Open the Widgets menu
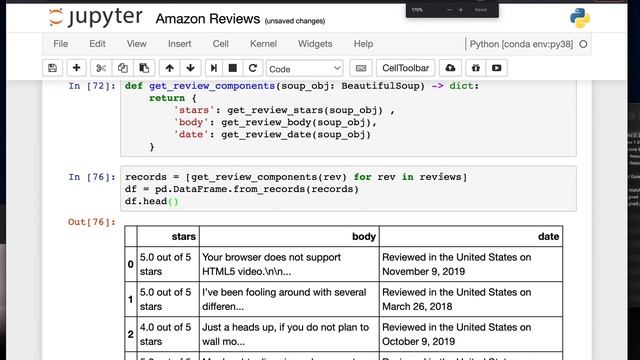This screenshot has width=640, height=360. (315, 44)
